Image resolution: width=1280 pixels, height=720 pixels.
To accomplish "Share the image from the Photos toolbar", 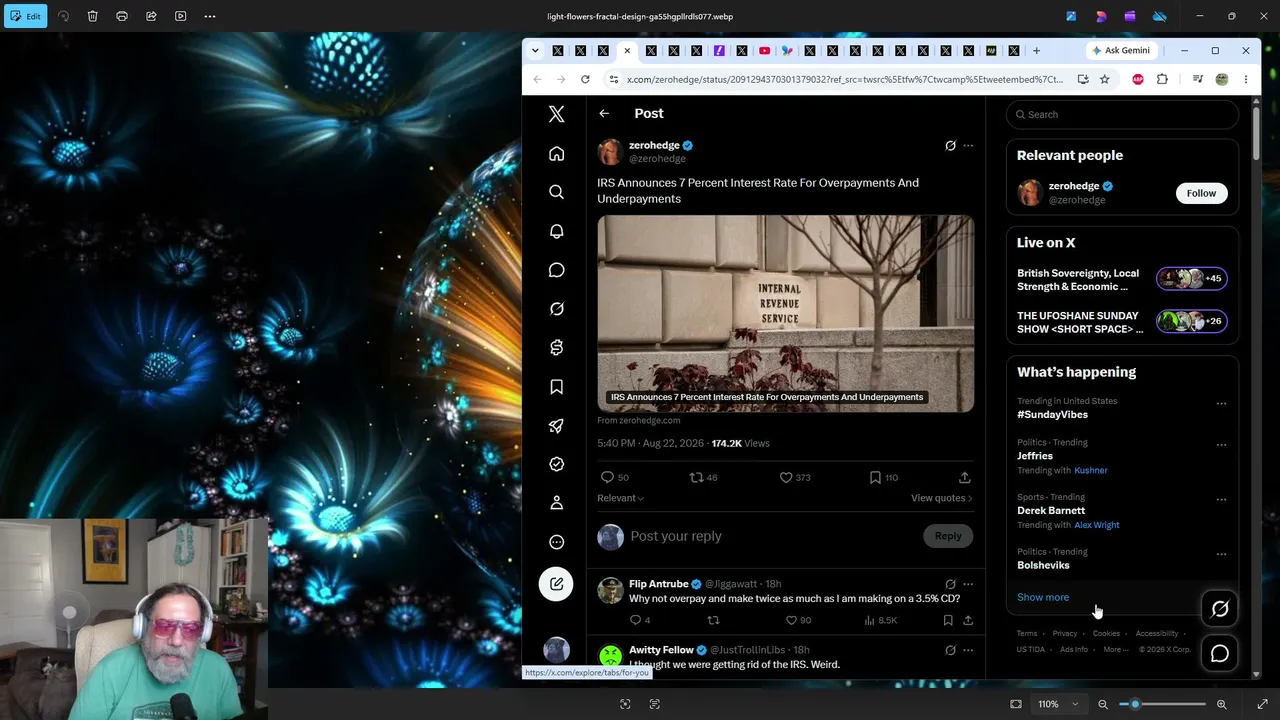I will coord(151,16).
